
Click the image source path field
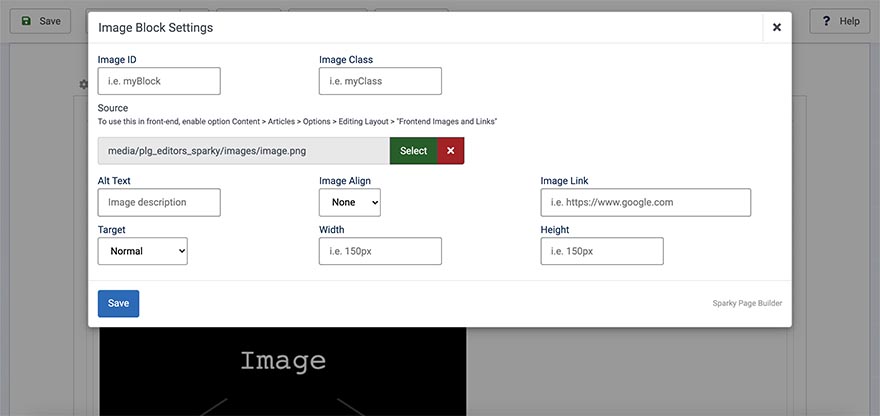tap(244, 150)
